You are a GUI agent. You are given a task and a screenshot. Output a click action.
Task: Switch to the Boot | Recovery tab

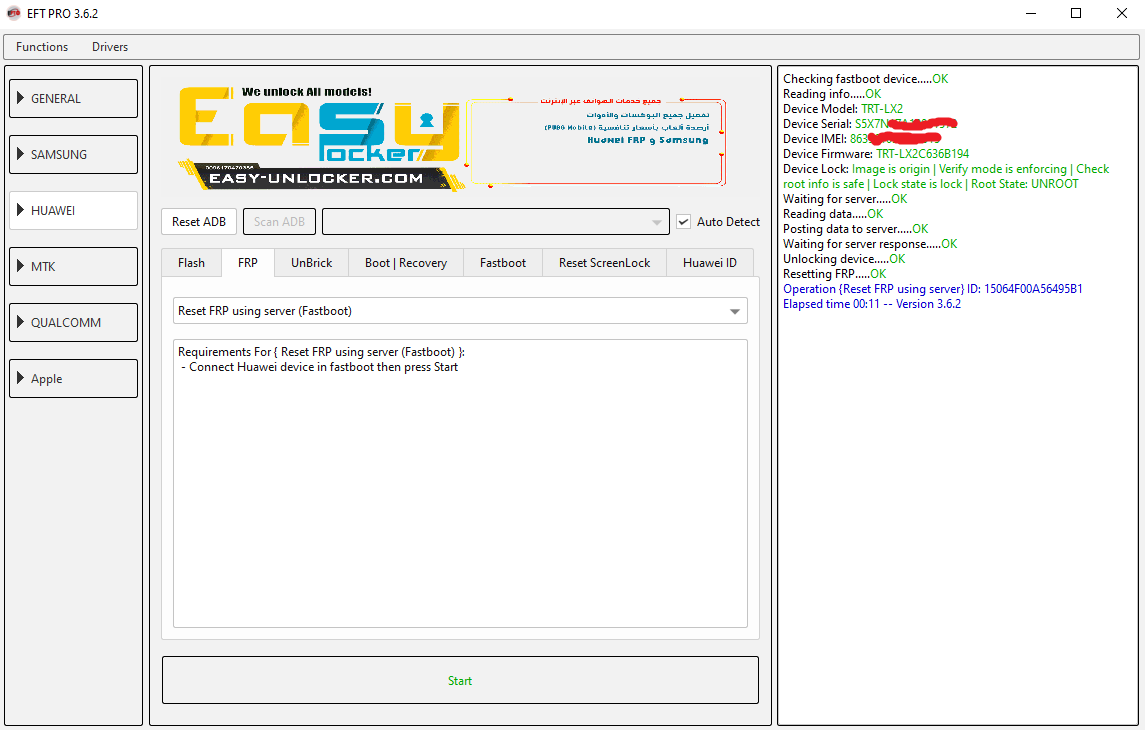[x=406, y=263]
